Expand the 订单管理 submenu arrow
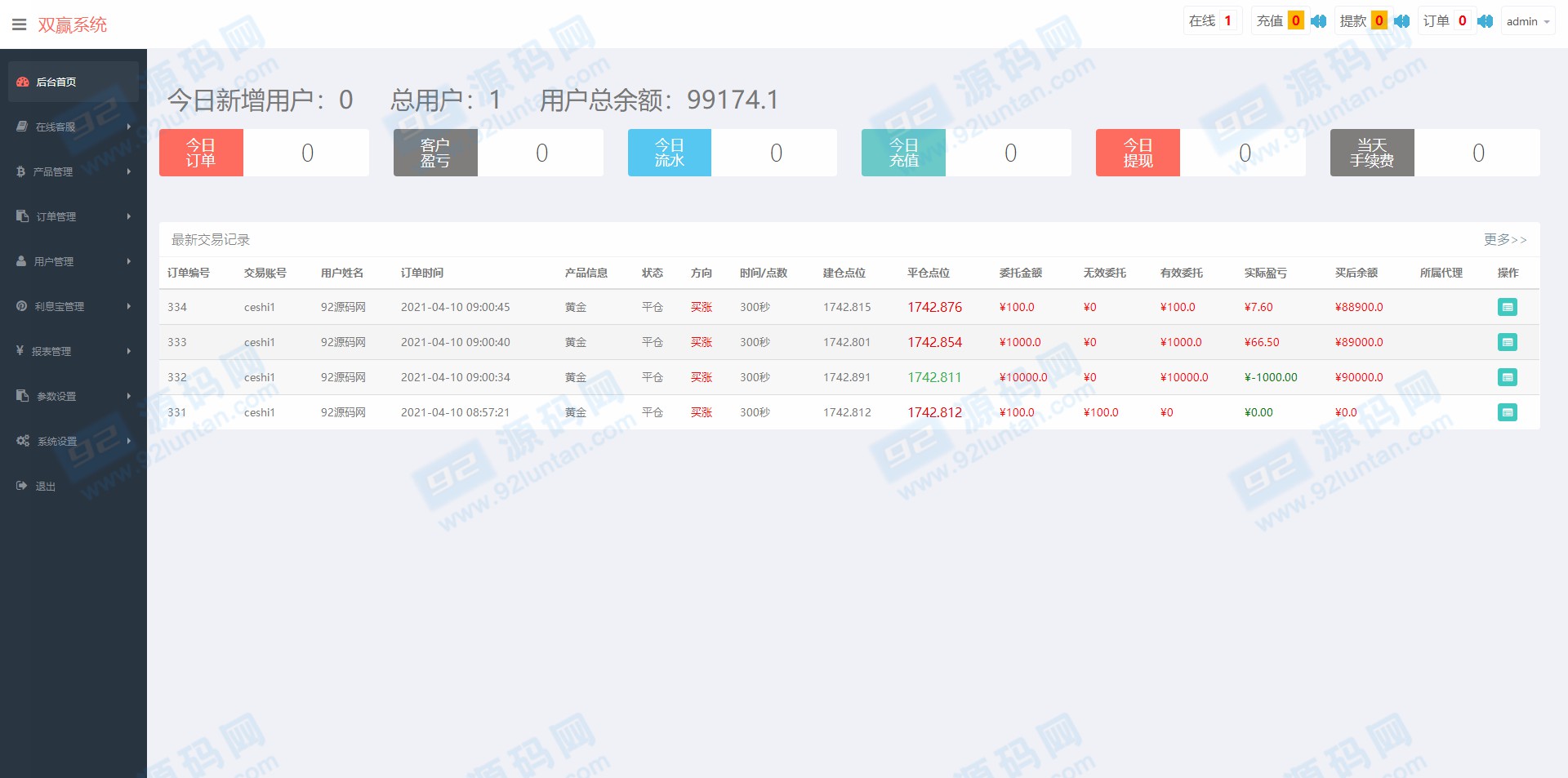 pos(129,216)
